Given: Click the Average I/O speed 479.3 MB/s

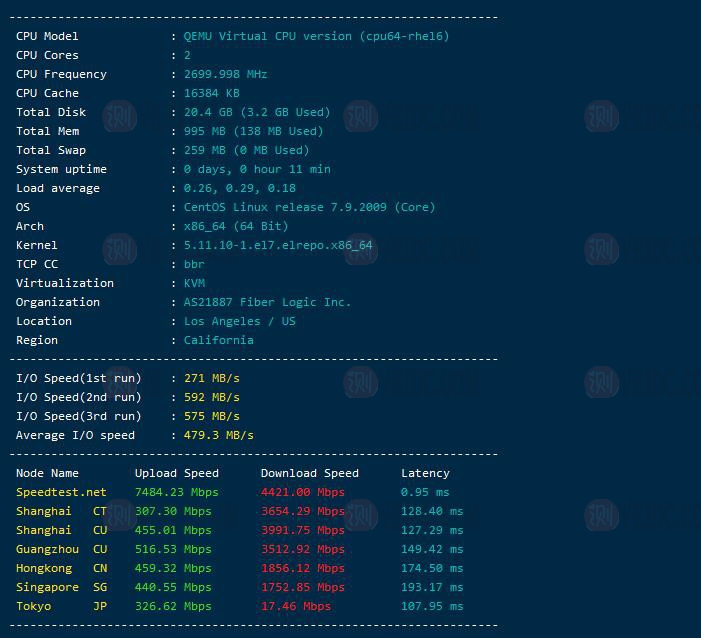Looking at the screenshot, I should [x=218, y=435].
